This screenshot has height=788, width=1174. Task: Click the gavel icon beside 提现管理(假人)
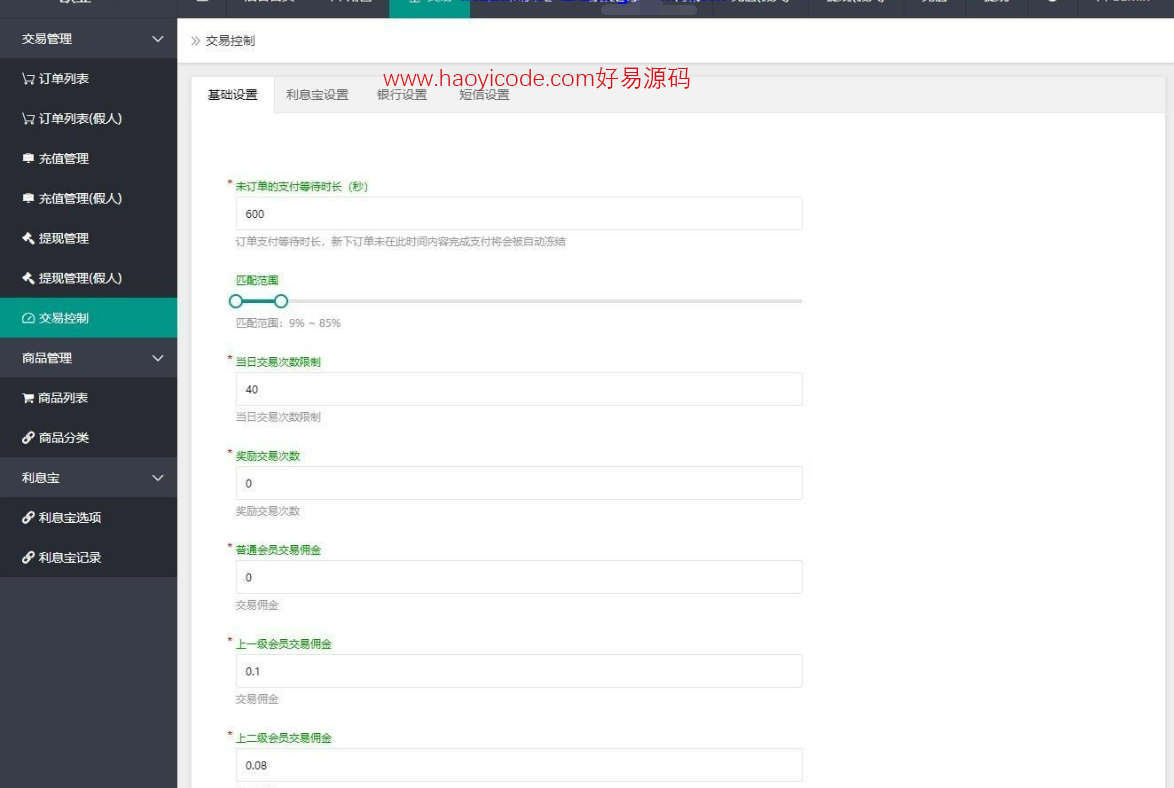[28, 279]
